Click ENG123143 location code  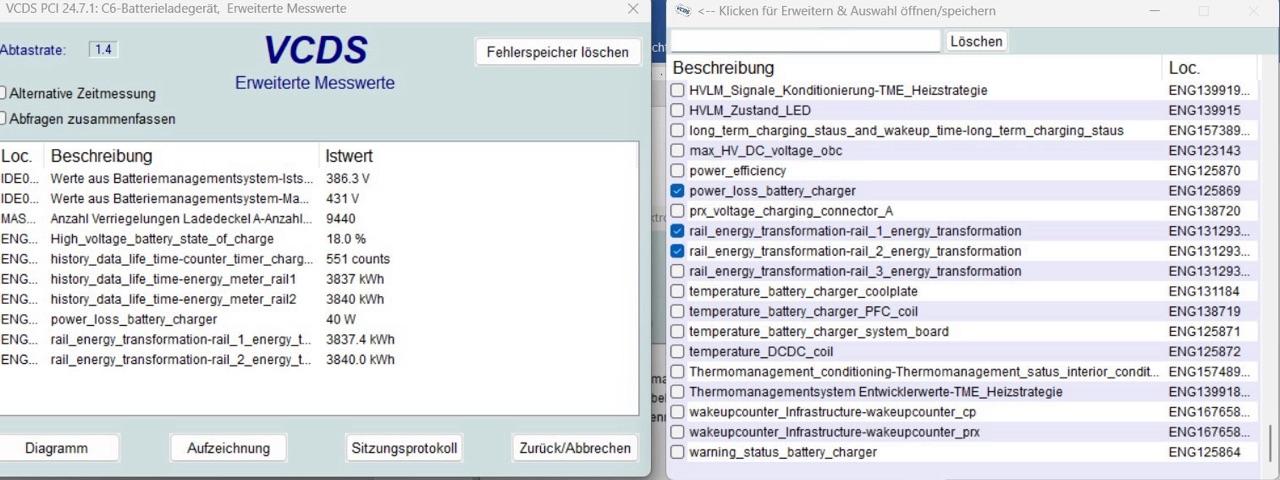1204,150
